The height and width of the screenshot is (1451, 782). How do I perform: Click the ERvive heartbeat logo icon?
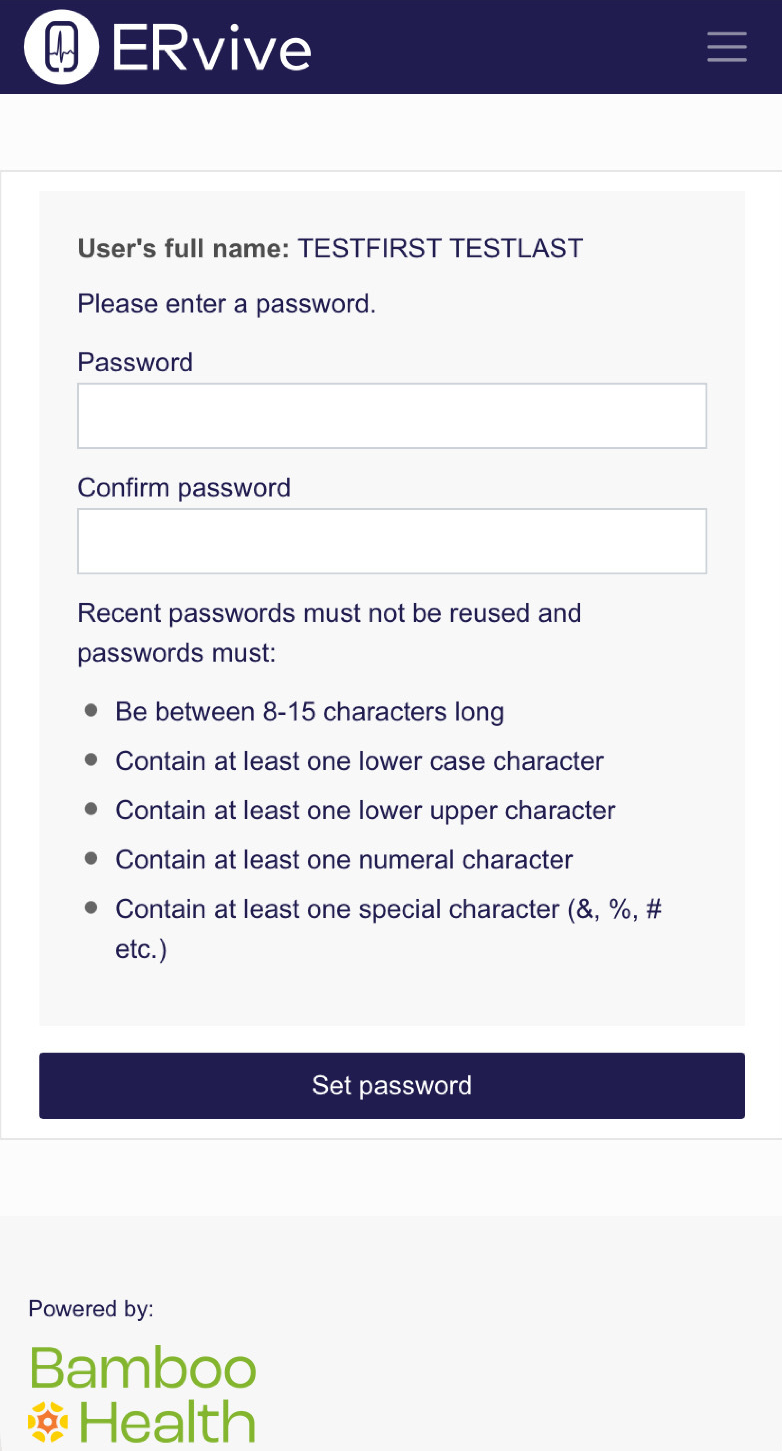(x=61, y=47)
